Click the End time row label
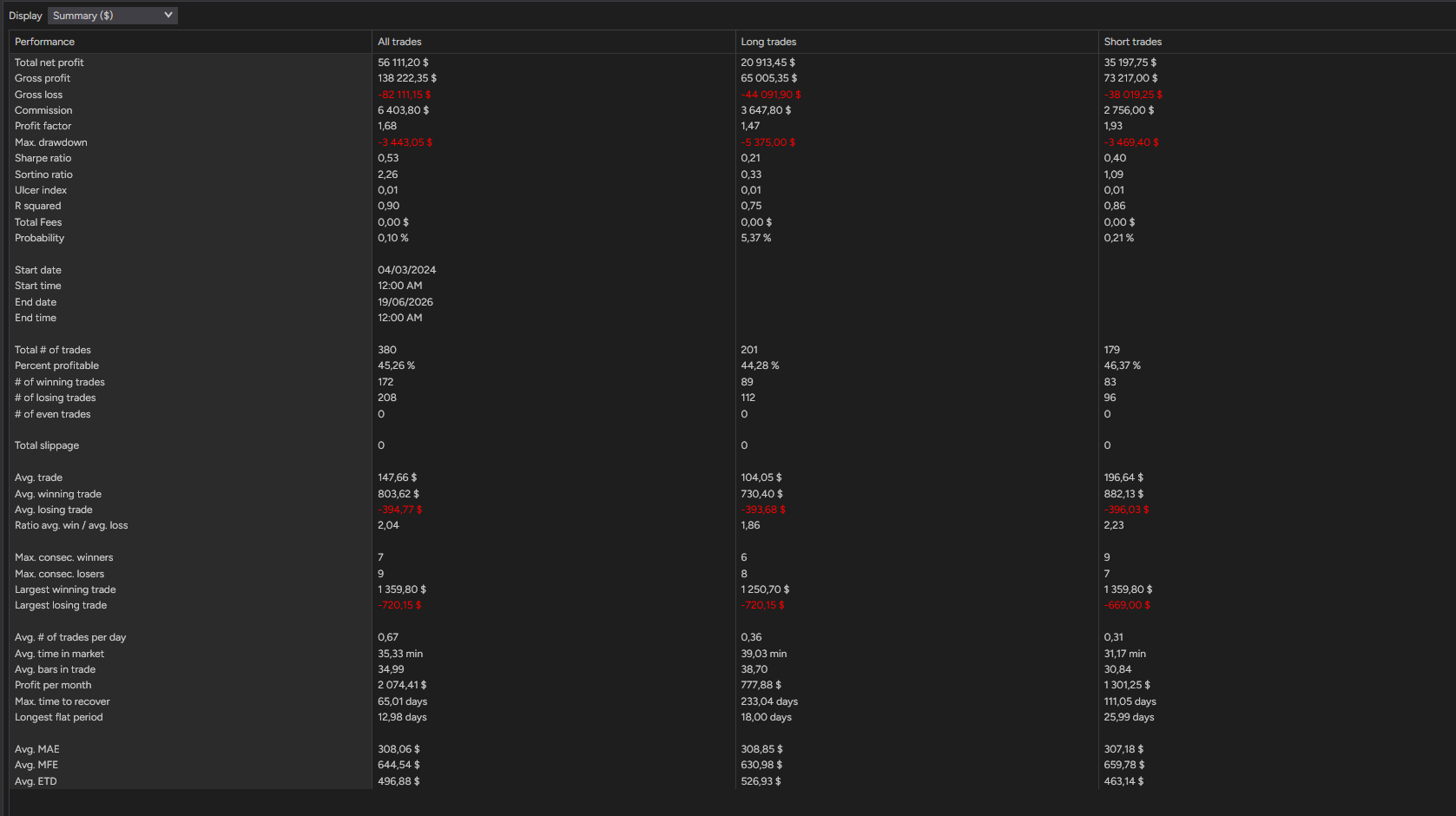Screen dimensions: 1456x816 point(36,318)
